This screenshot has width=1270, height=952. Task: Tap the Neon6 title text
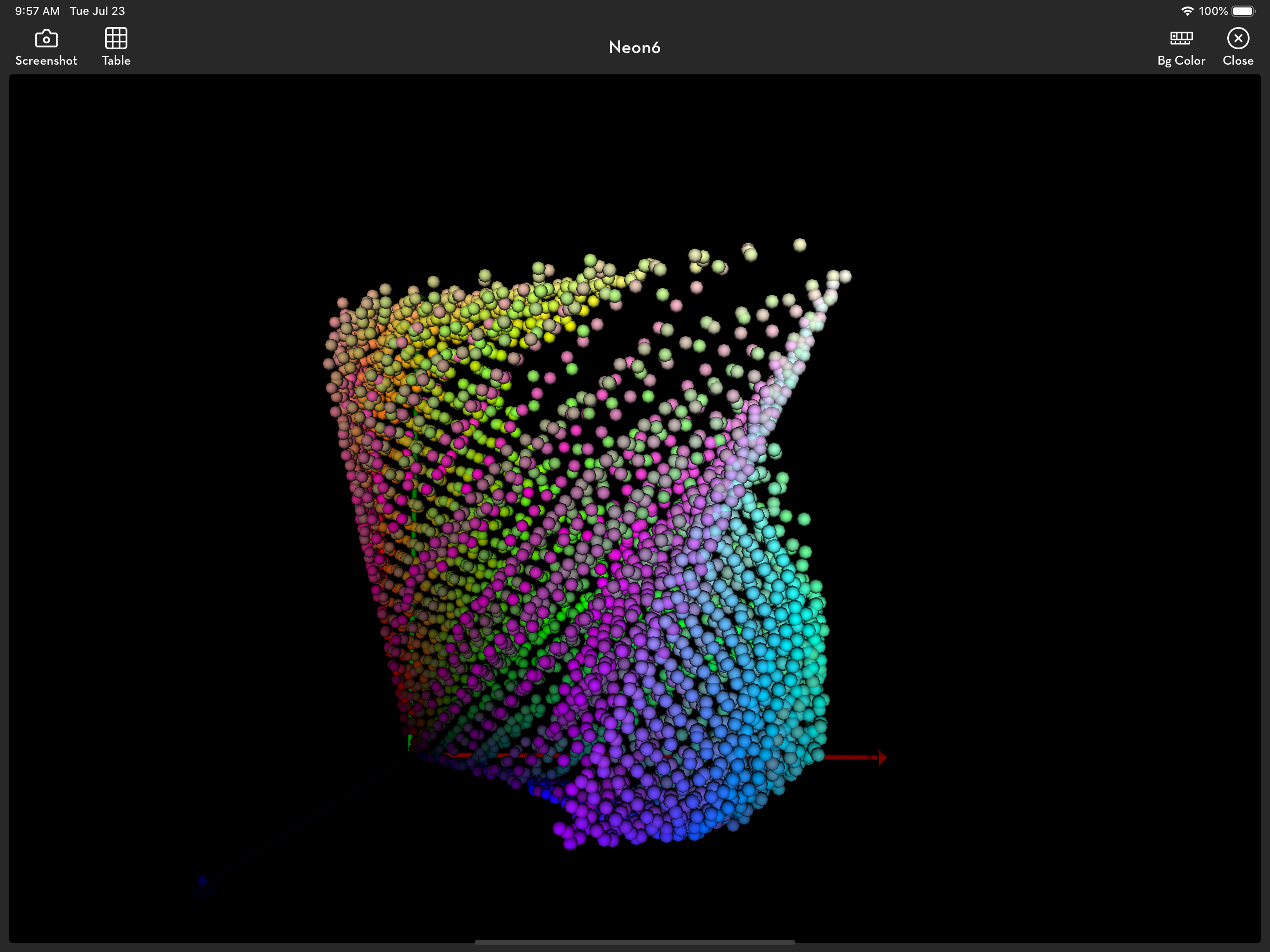(x=635, y=47)
